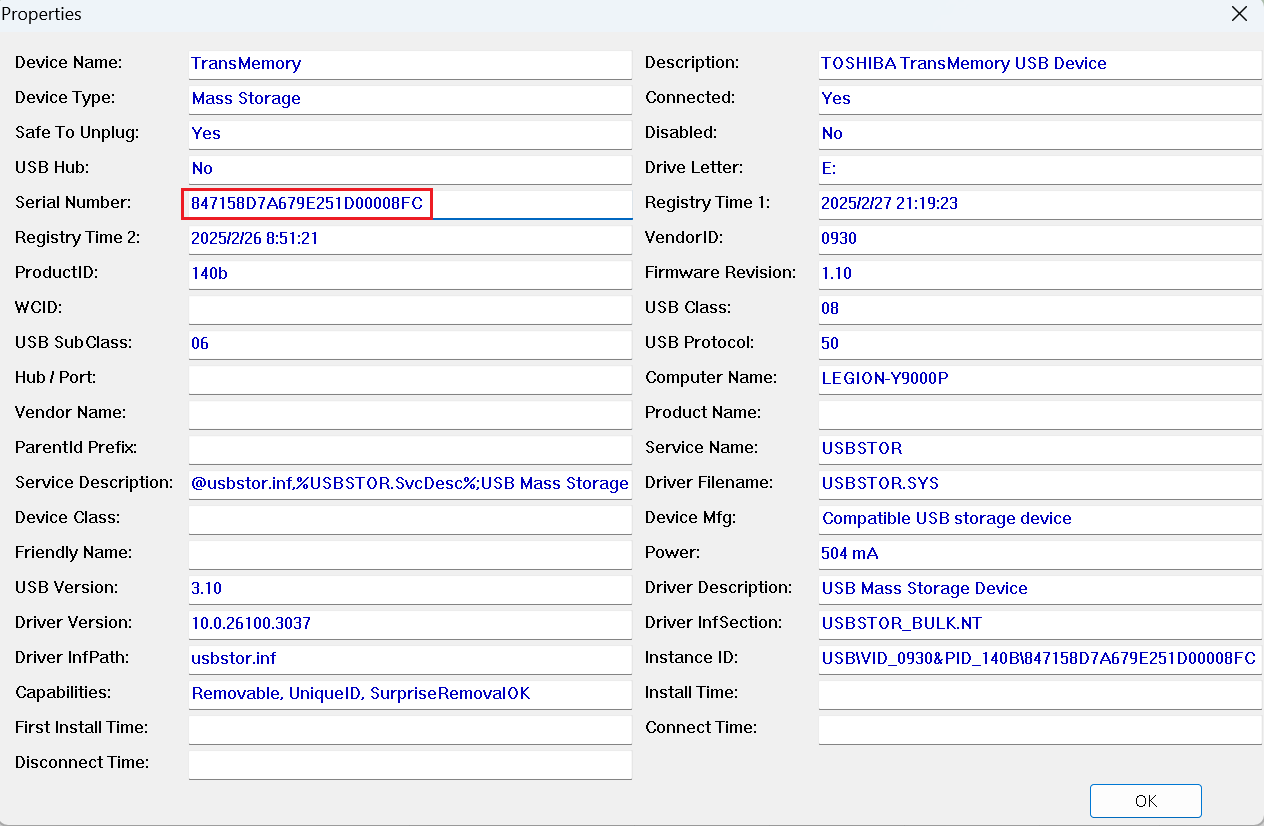Select the Driver Filename field
Image resolution: width=1264 pixels, height=826 pixels.
(x=1039, y=484)
